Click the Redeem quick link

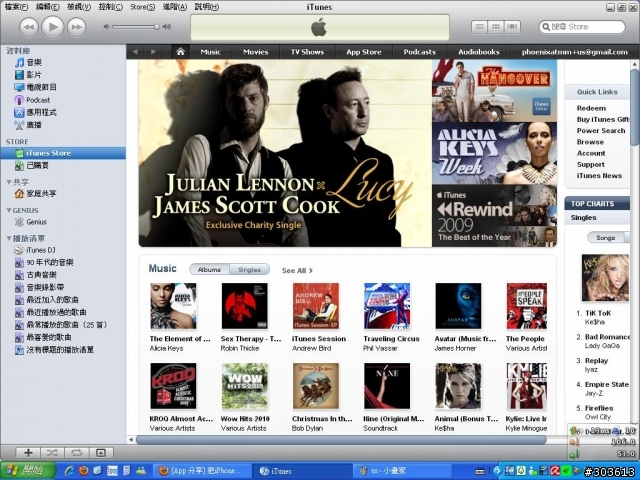tap(591, 108)
